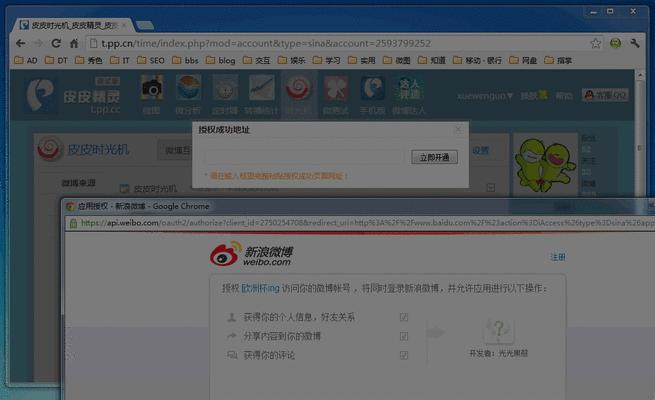Open the blog bookmarks folder
Screen dimensions: 655x400
(221, 61)
